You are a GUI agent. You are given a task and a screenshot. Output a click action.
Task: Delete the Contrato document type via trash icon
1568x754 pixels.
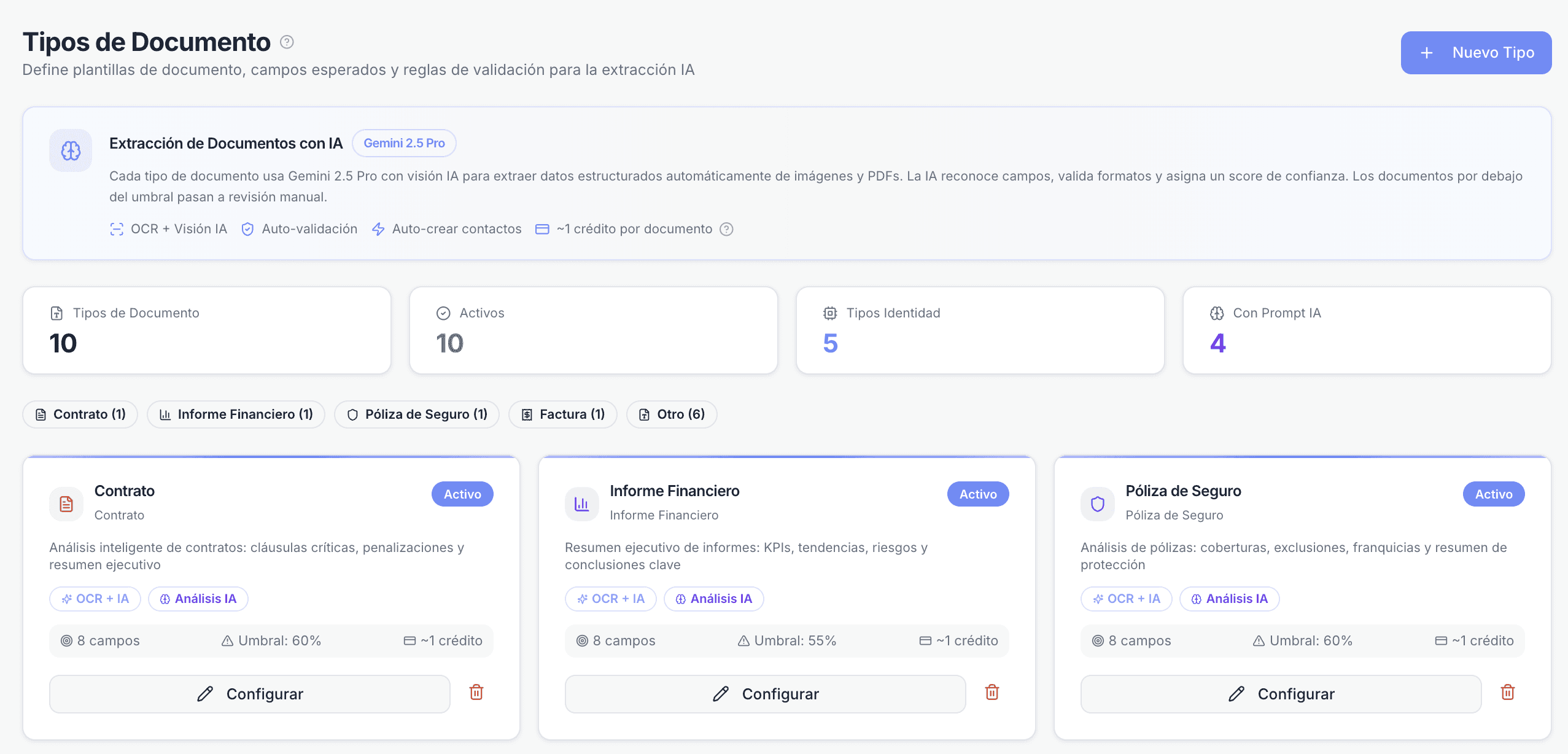[x=476, y=693]
